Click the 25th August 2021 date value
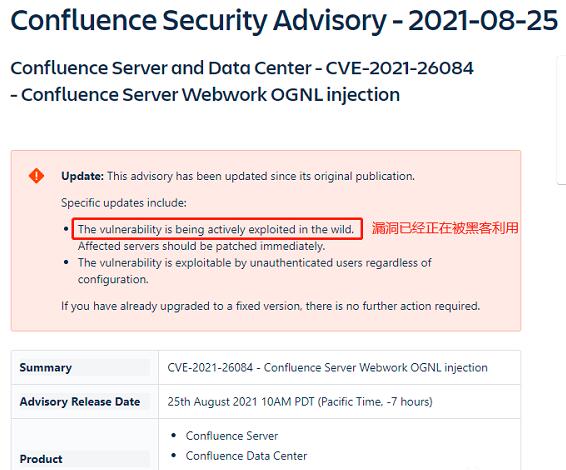The width and height of the screenshot is (566, 470). [300, 402]
